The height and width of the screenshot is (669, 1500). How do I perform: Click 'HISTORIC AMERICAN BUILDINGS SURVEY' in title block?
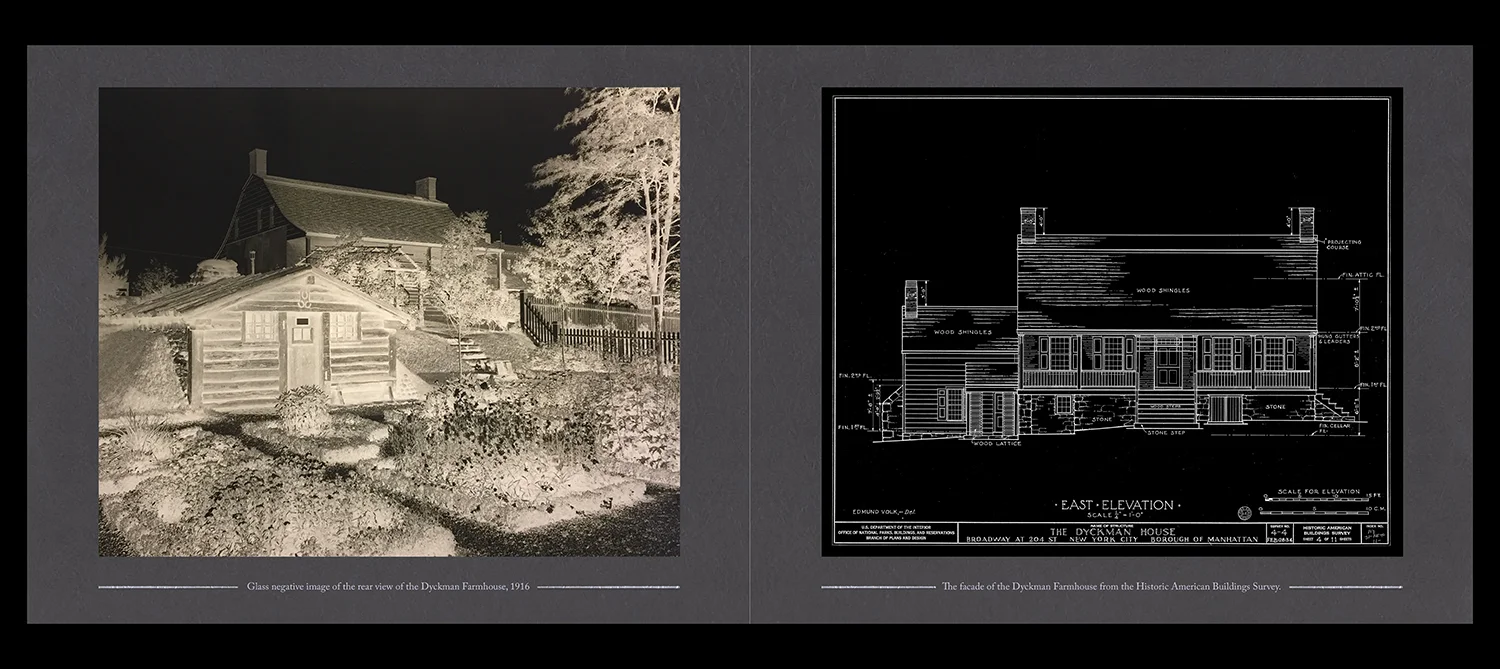1325,531
